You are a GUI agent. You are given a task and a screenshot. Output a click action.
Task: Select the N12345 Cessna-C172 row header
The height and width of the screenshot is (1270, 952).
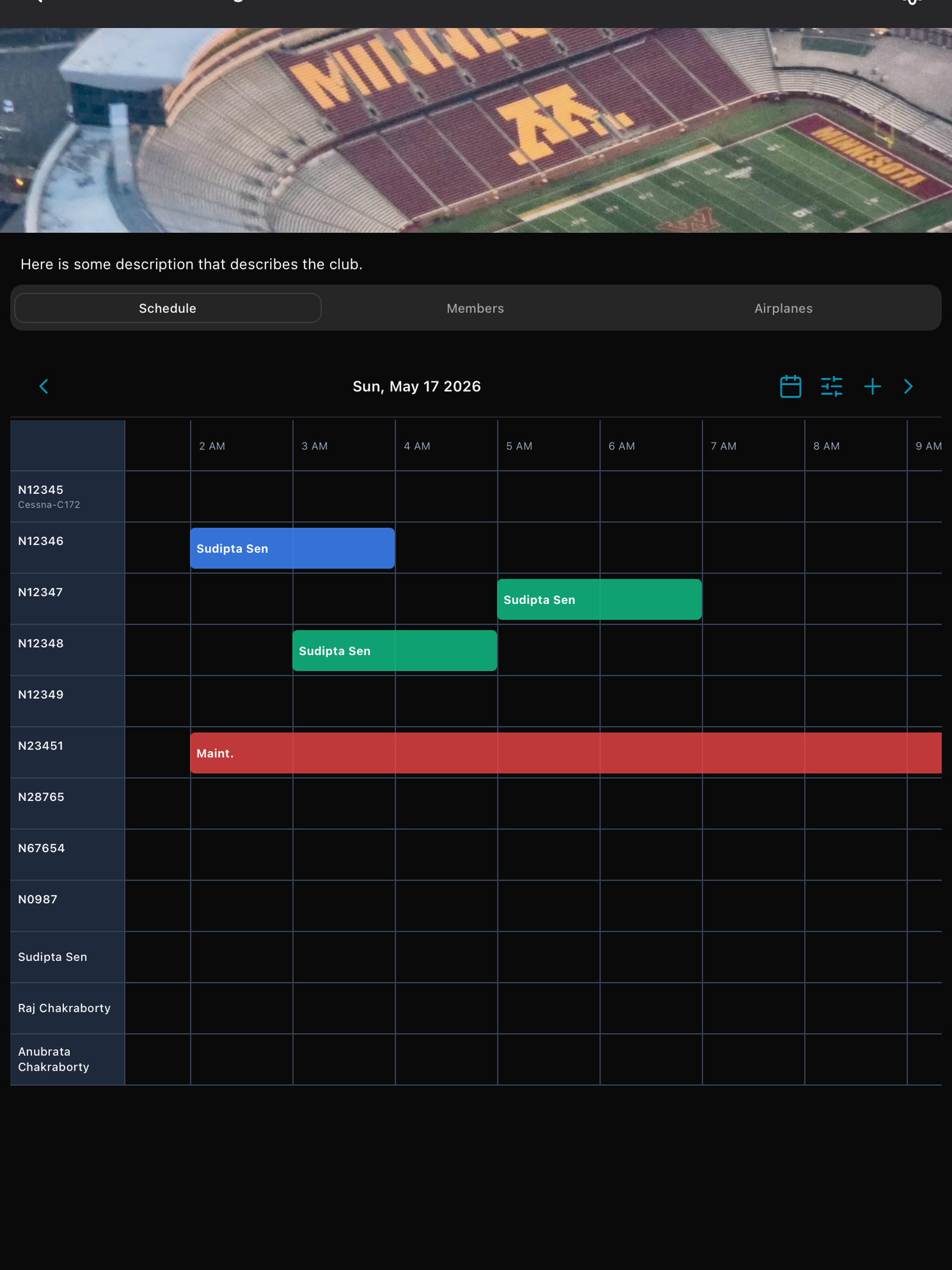tap(68, 496)
